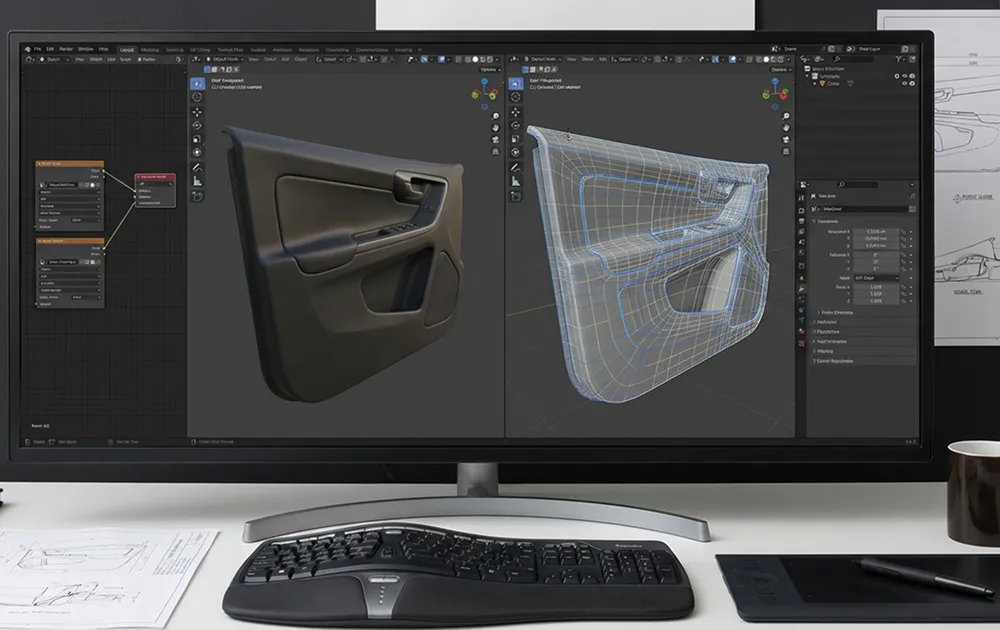Screen dimensions: 1000x630
Task: Select the Rotate tool in right wireframe viewport
Action: click(515, 125)
